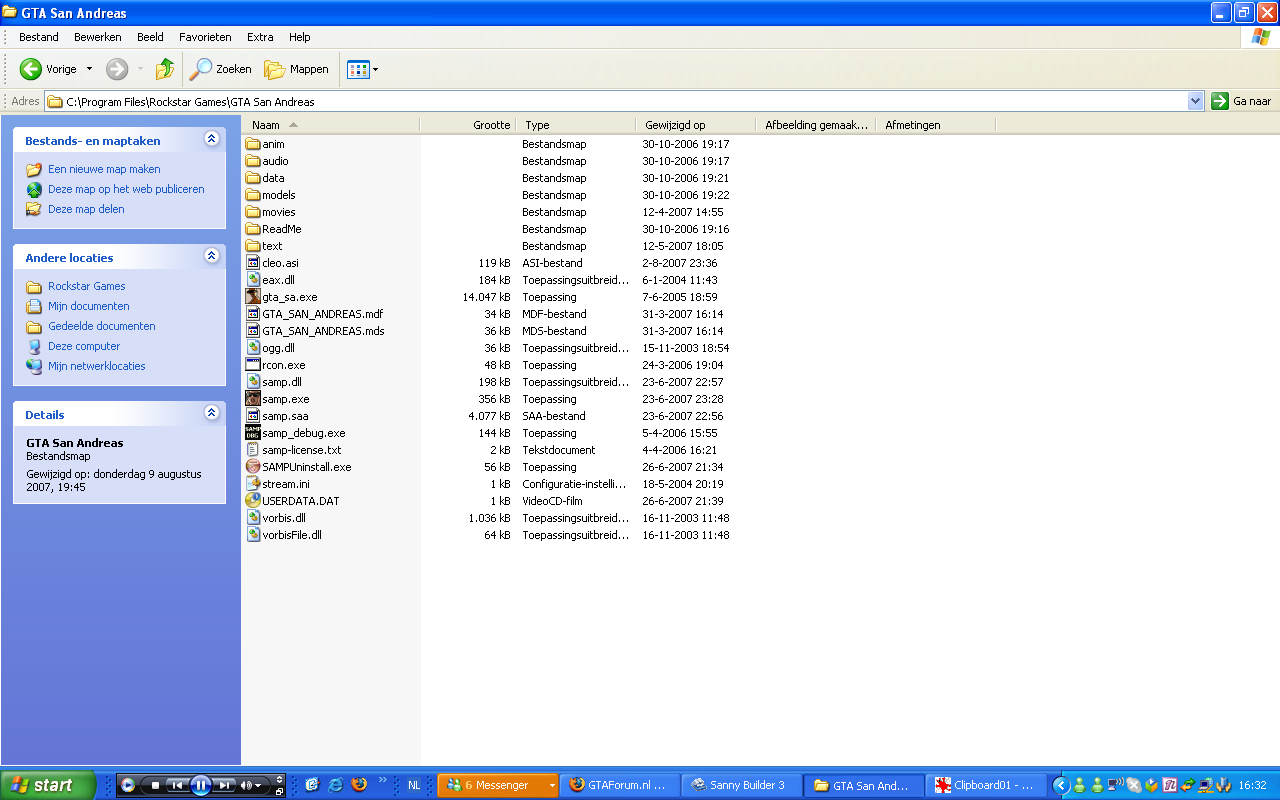
Task: Select the SAMPUninstall.exe icon
Action: tap(253, 467)
